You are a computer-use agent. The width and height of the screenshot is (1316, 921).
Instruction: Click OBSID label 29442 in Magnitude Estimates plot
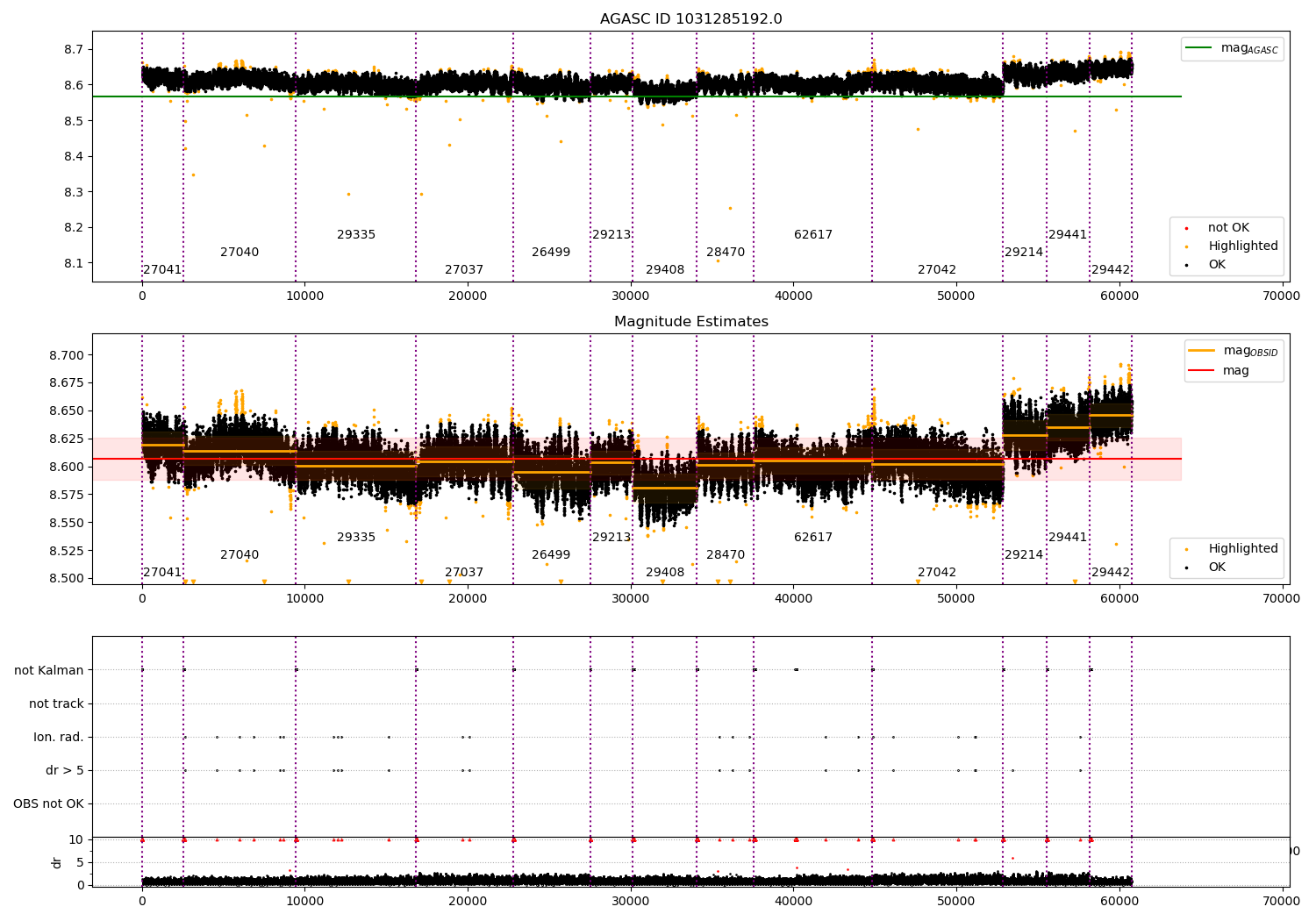point(1111,573)
